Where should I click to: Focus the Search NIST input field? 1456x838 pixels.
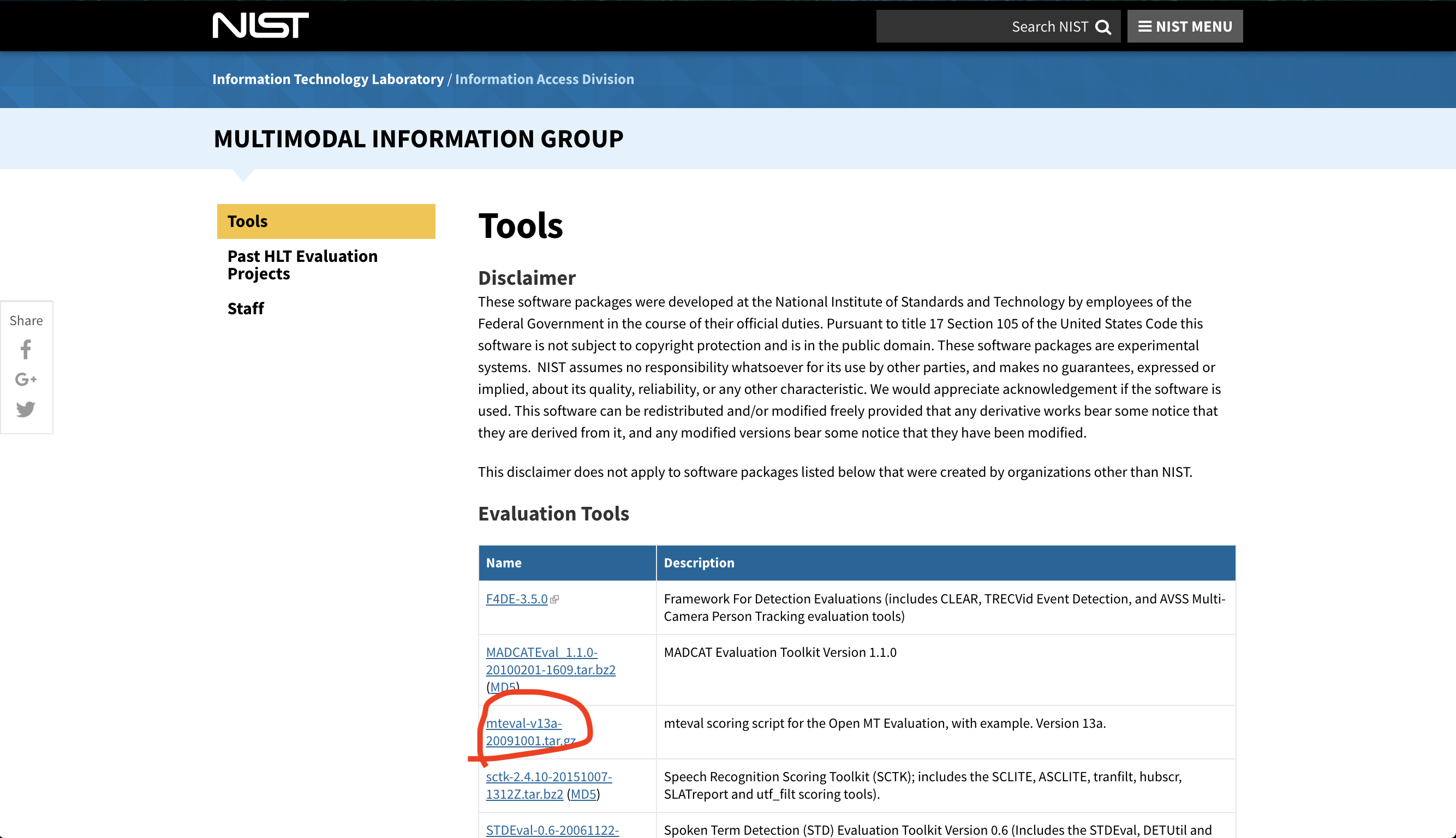coord(978,27)
